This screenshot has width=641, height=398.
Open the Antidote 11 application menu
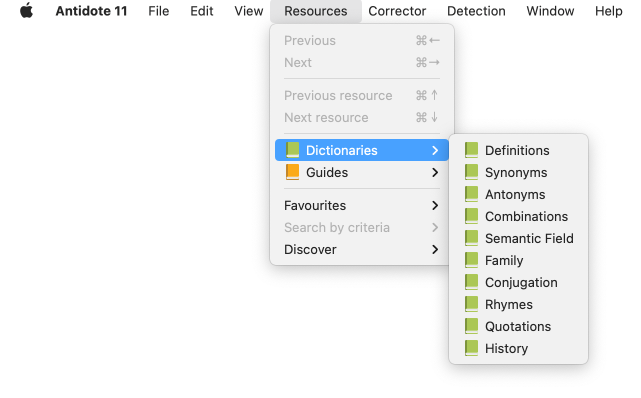pos(91,11)
